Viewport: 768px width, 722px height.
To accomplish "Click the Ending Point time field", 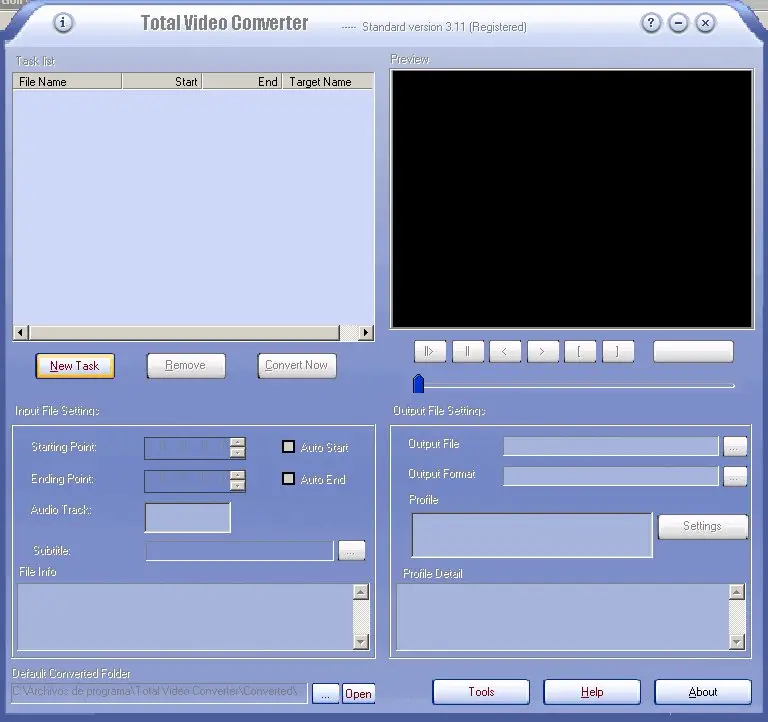I will (x=188, y=481).
